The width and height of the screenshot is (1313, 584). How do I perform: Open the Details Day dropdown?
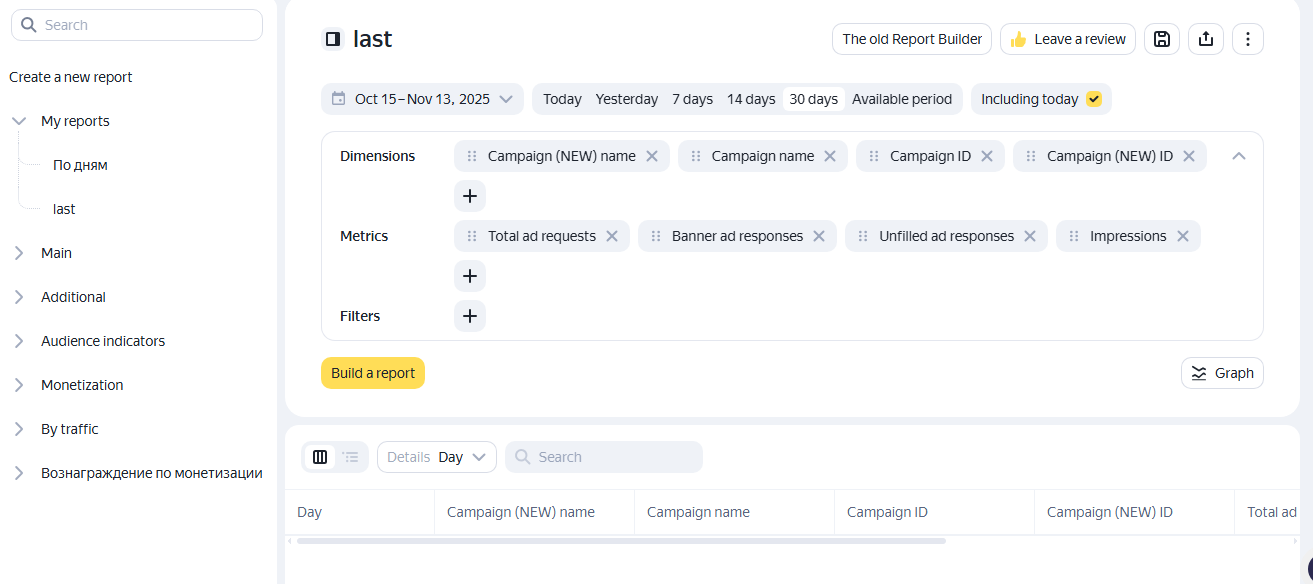point(436,457)
